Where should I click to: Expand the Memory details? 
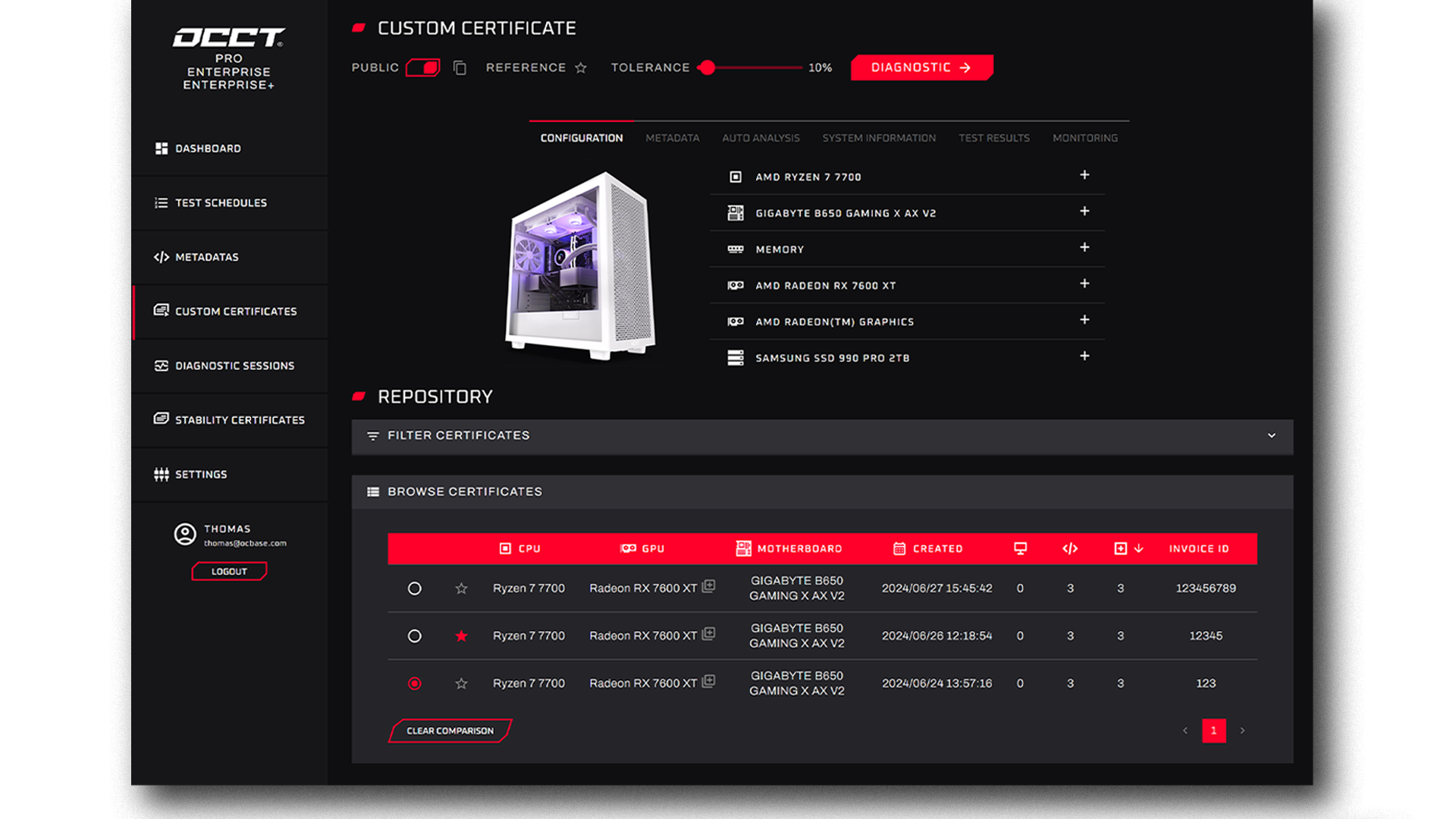pos(1084,247)
